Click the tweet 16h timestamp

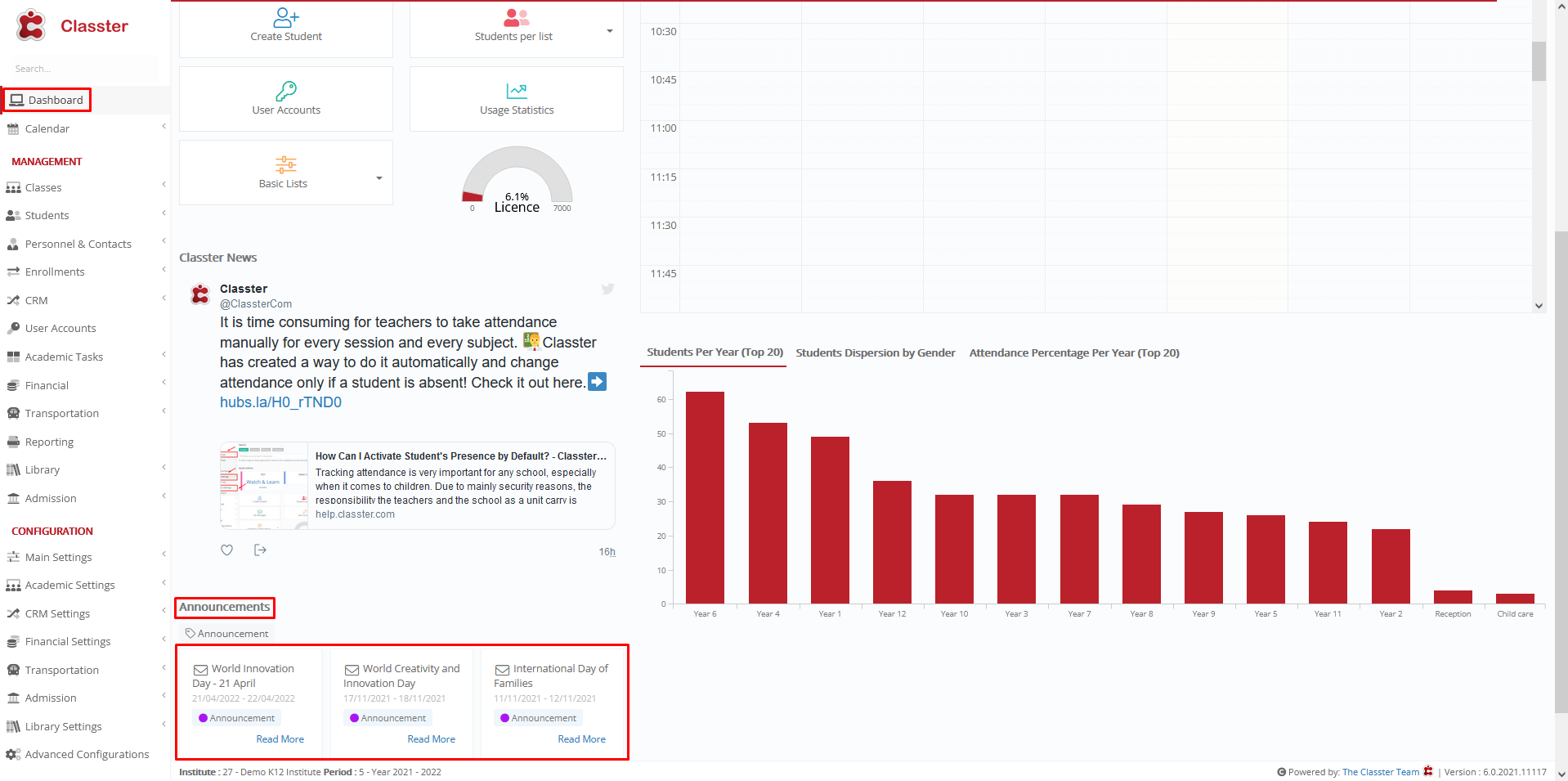click(607, 552)
